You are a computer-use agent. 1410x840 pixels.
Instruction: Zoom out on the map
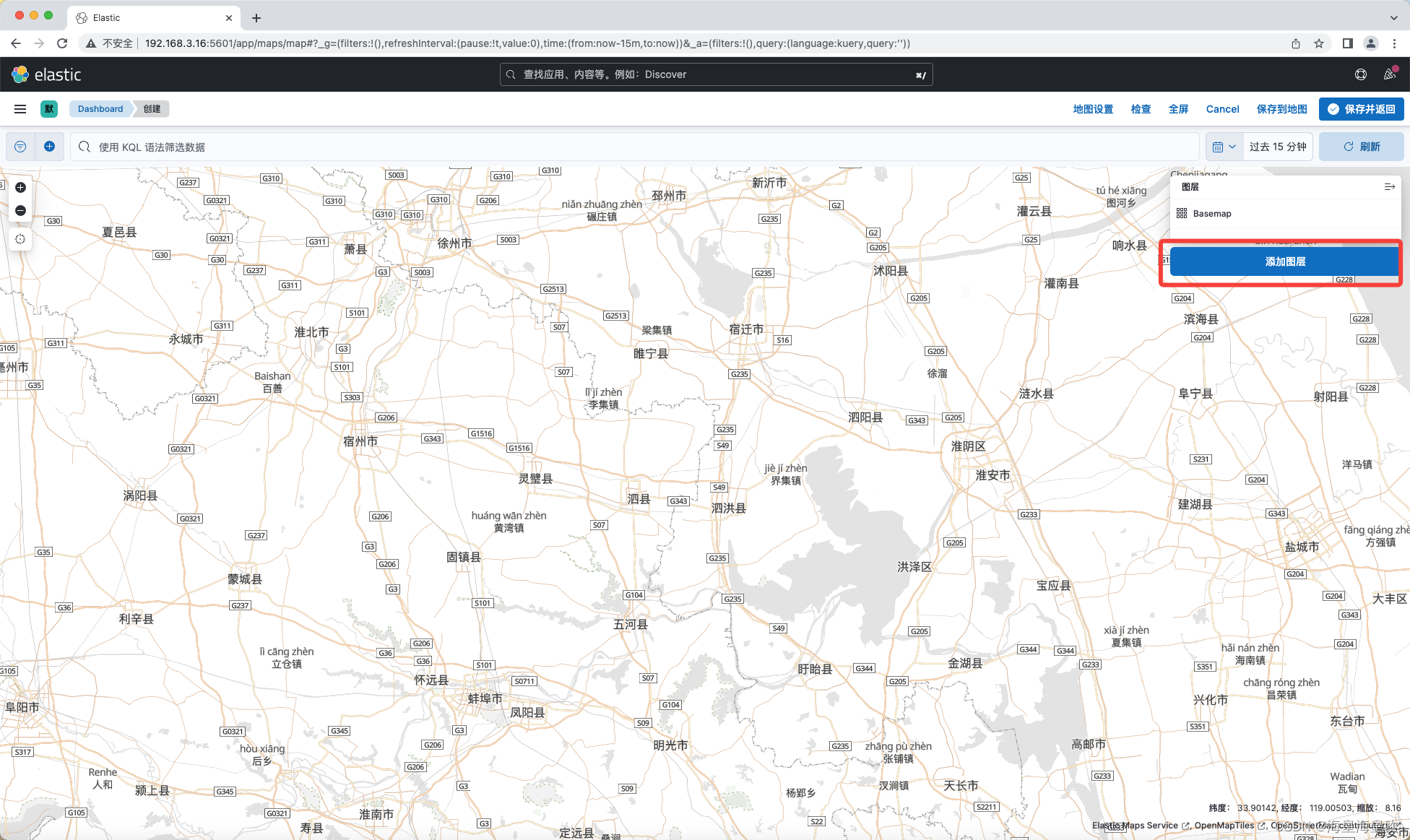20,210
